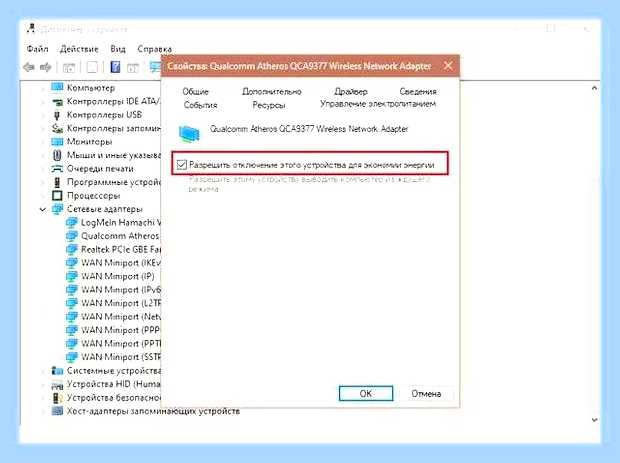620x463 pixels.
Task: Select the WAN Miniport (Netw row
Action: [121, 317]
